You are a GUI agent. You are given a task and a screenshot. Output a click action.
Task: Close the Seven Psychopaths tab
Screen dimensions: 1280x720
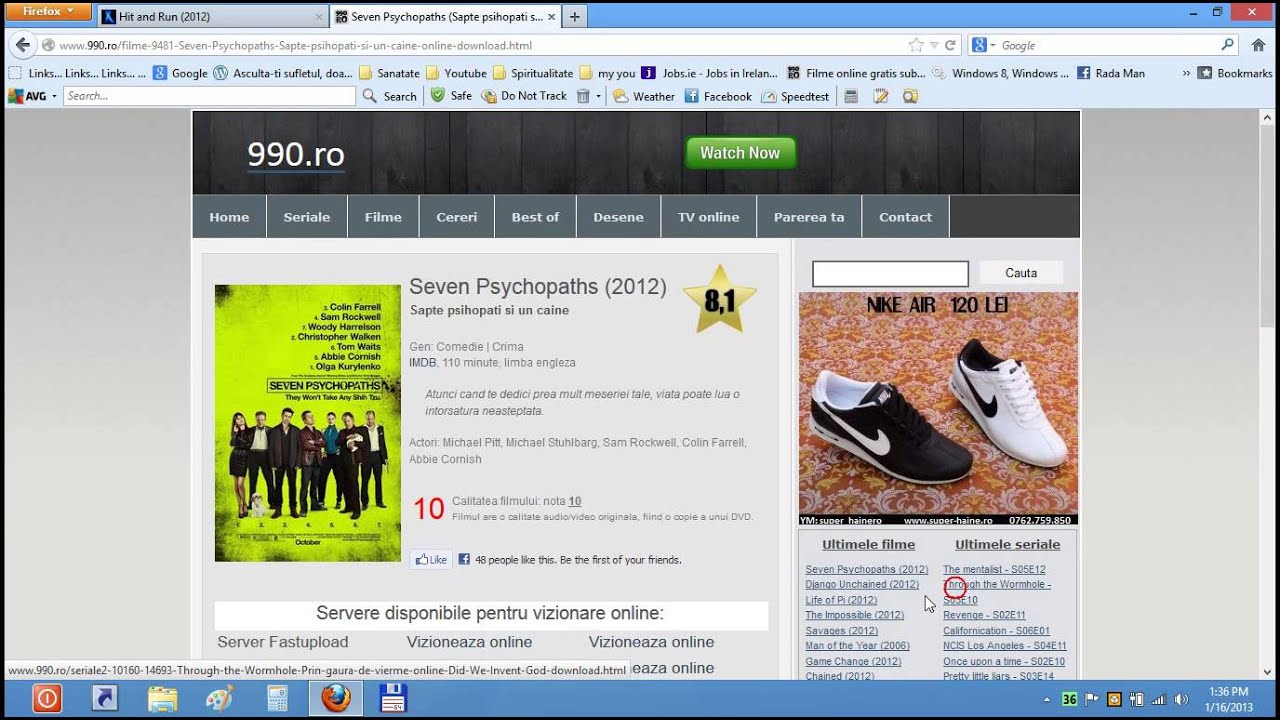click(552, 17)
